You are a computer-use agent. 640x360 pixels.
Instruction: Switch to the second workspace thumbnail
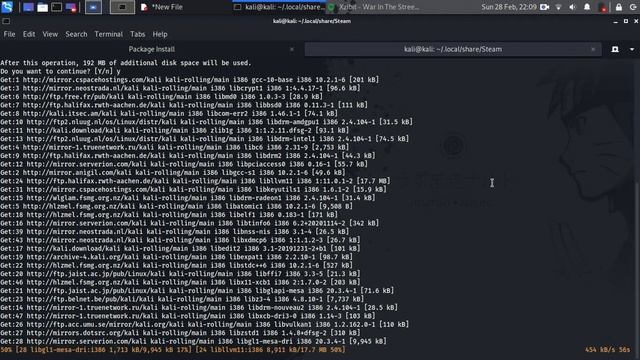(x=122, y=7)
